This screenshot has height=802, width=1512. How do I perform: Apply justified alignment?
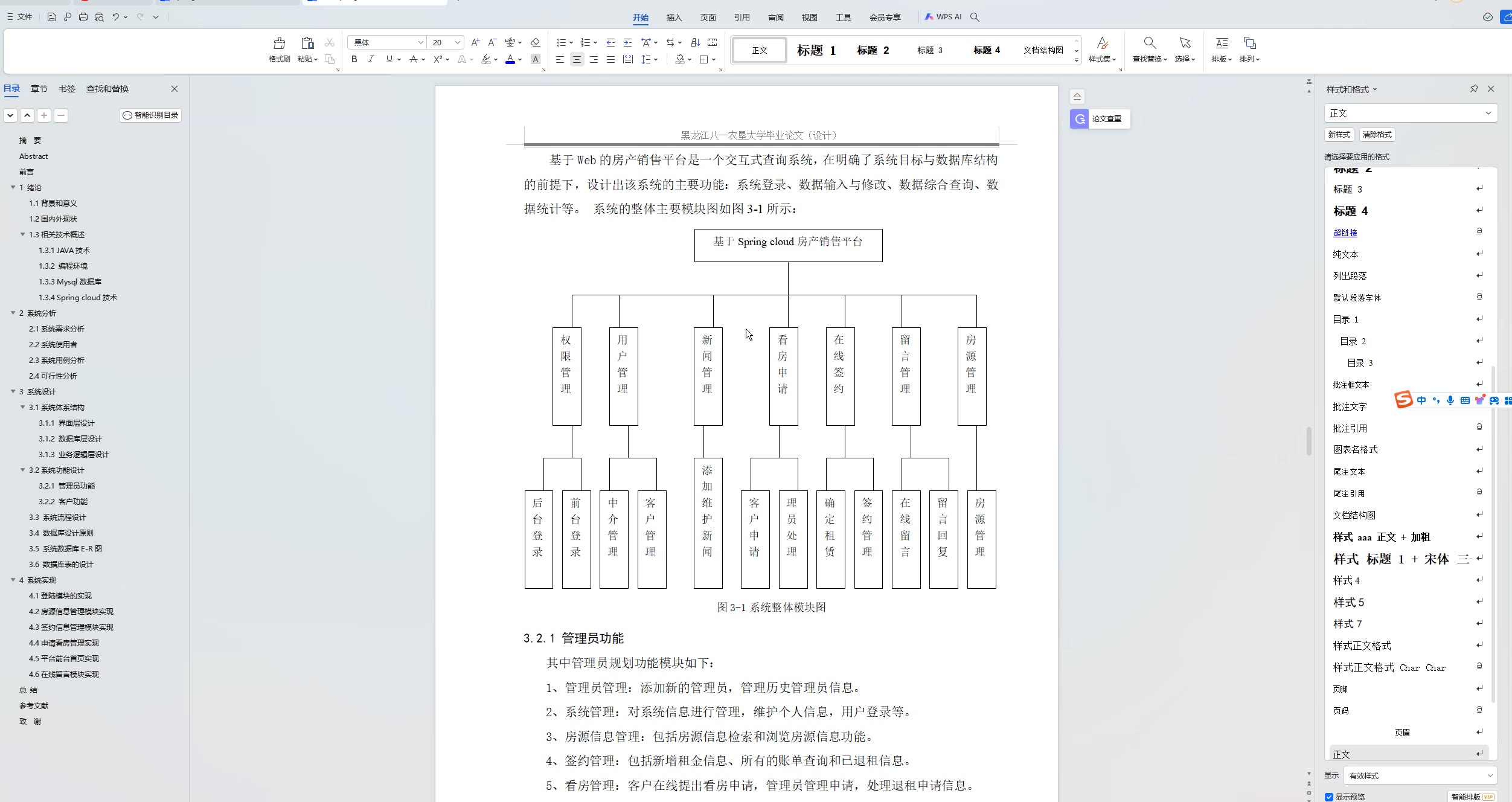[610, 59]
